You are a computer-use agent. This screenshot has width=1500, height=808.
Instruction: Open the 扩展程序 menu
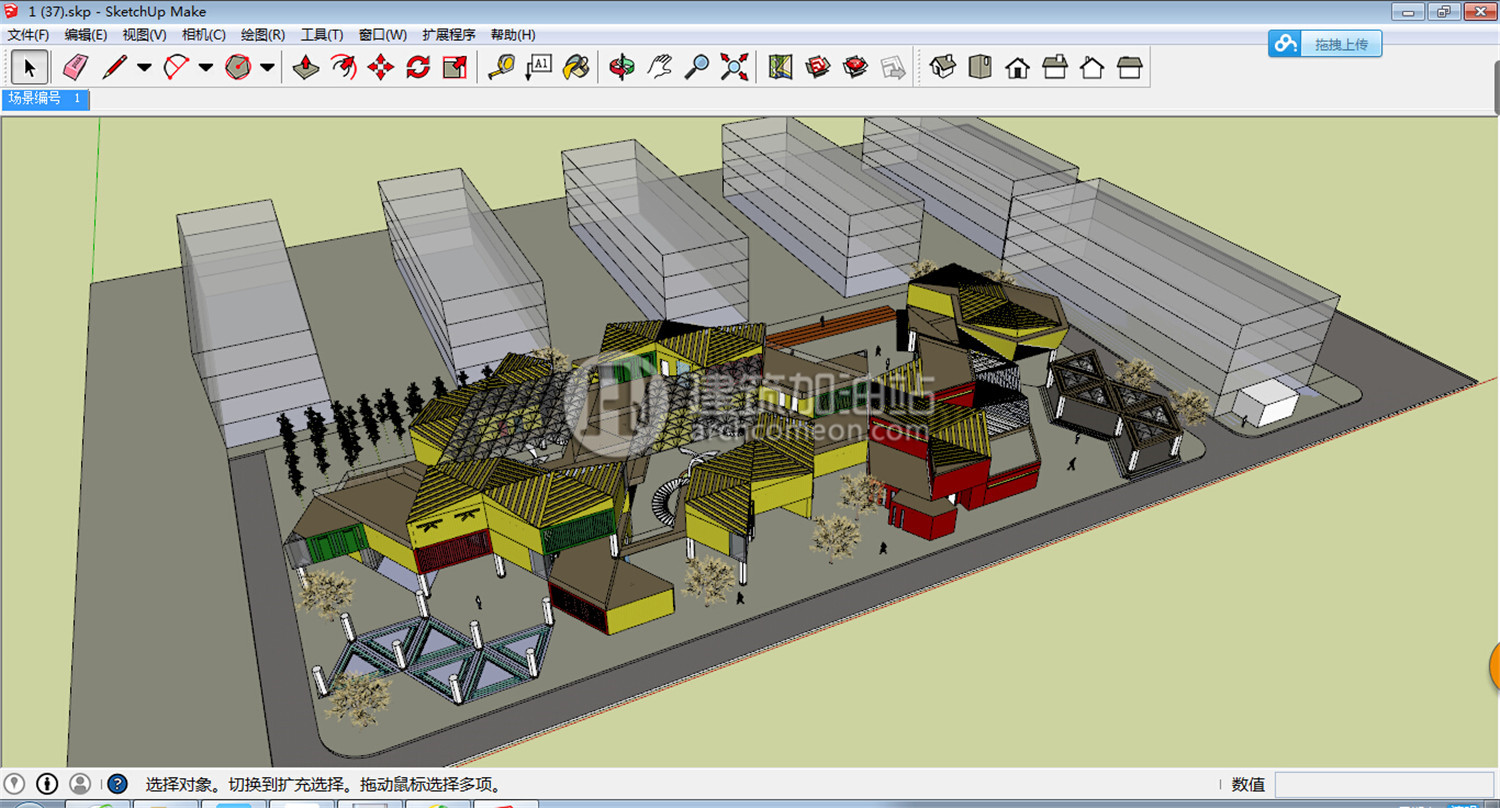pyautogui.click(x=449, y=34)
